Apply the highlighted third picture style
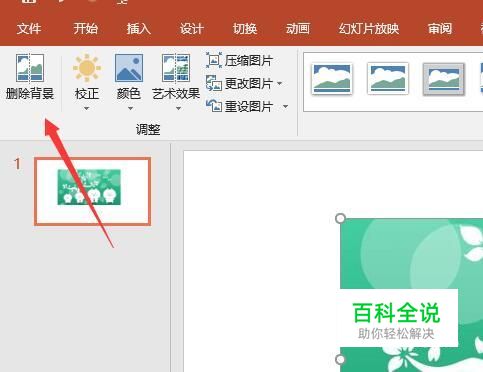This screenshot has width=483, height=372. (x=444, y=79)
